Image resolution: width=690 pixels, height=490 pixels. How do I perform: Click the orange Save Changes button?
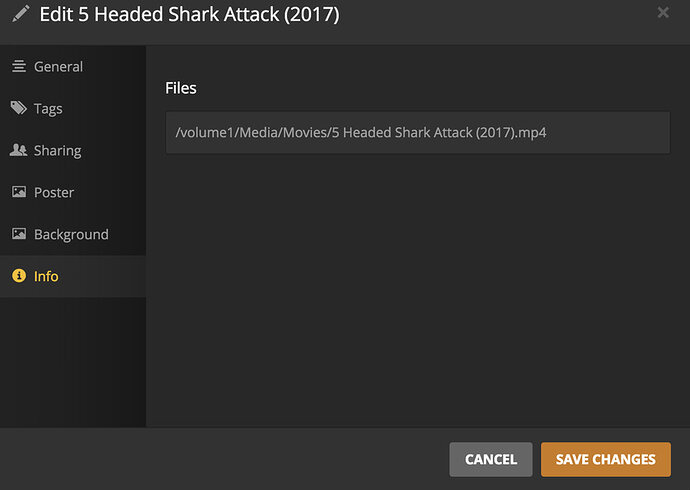(x=605, y=459)
